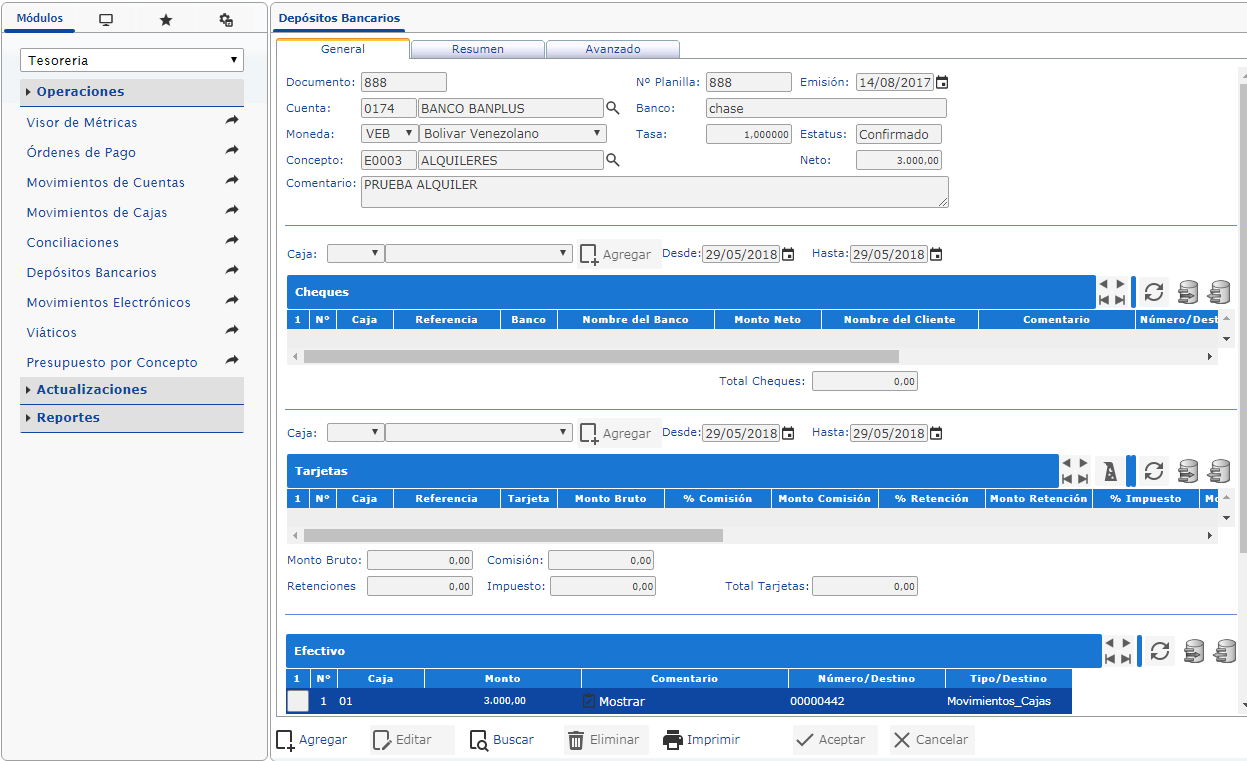
Task: Open the monitor icon tab in the modules panel
Action: point(106,19)
